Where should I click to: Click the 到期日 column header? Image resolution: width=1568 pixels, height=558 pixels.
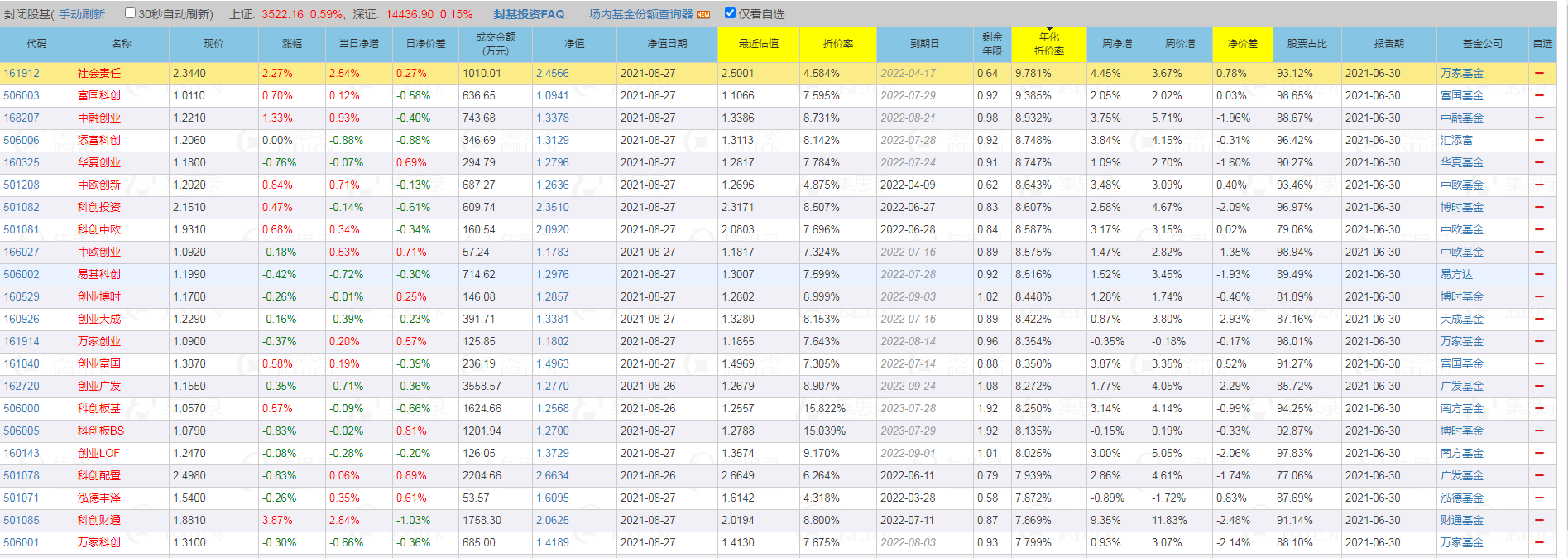point(924,44)
